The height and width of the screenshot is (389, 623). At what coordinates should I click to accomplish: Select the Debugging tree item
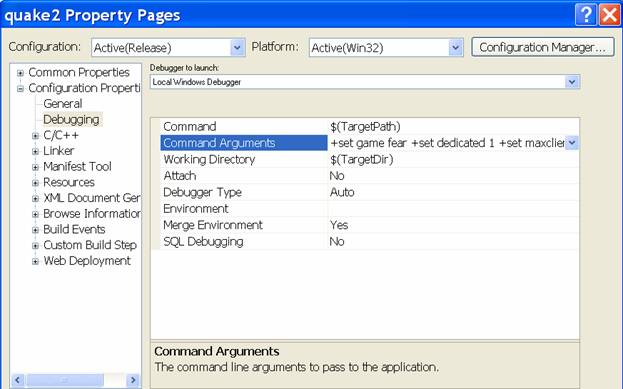tap(72, 120)
